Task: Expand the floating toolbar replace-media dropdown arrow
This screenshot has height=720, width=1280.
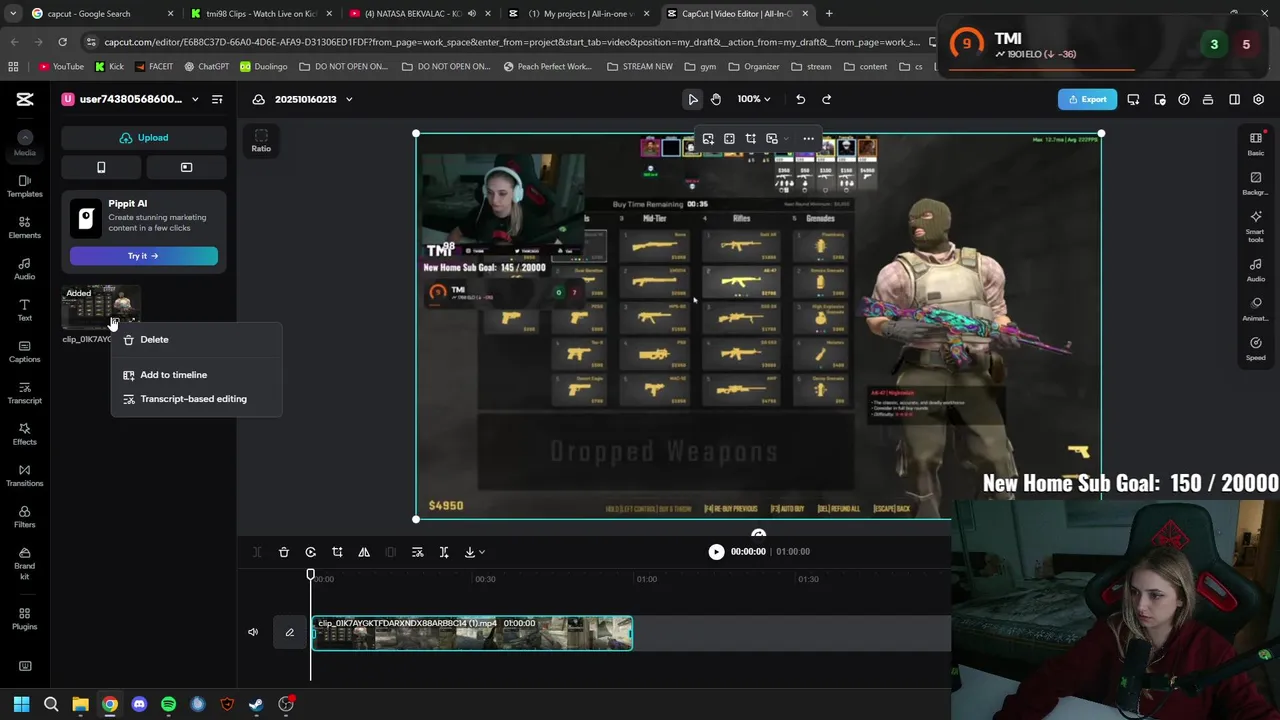Action: 786,139
